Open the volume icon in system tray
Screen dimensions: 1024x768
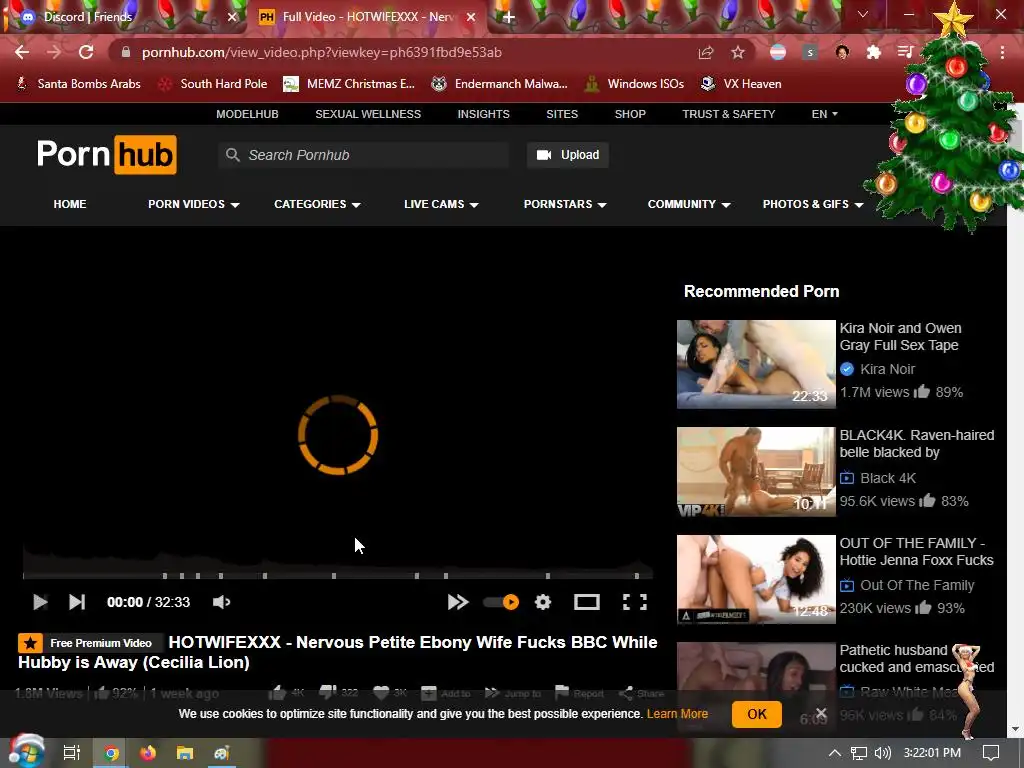883,753
